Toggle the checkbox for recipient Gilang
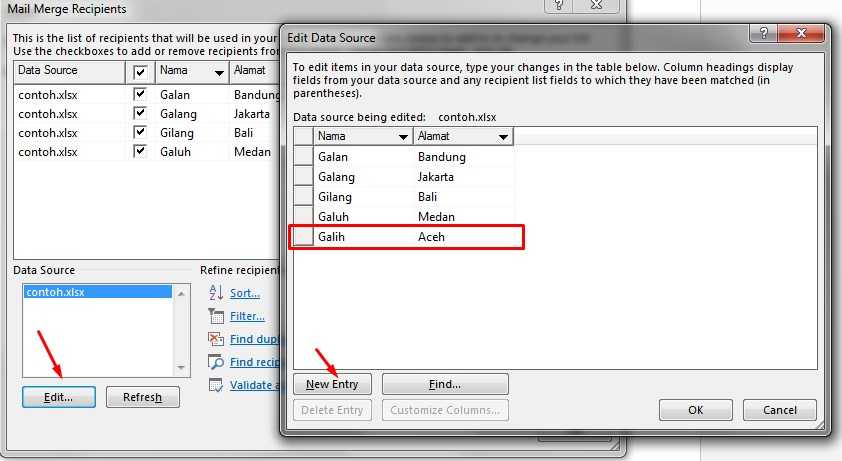Screen dimensions: 842x461 point(140,133)
